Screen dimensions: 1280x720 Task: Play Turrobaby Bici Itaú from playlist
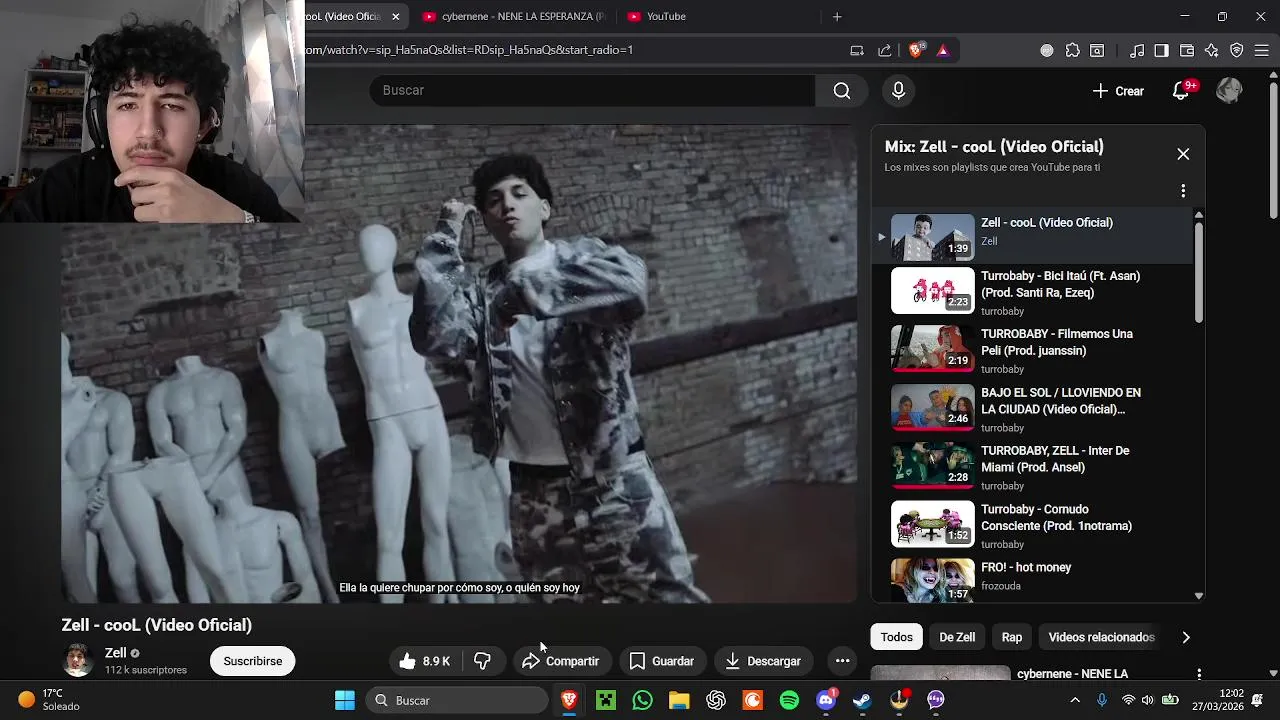[x=1033, y=292]
